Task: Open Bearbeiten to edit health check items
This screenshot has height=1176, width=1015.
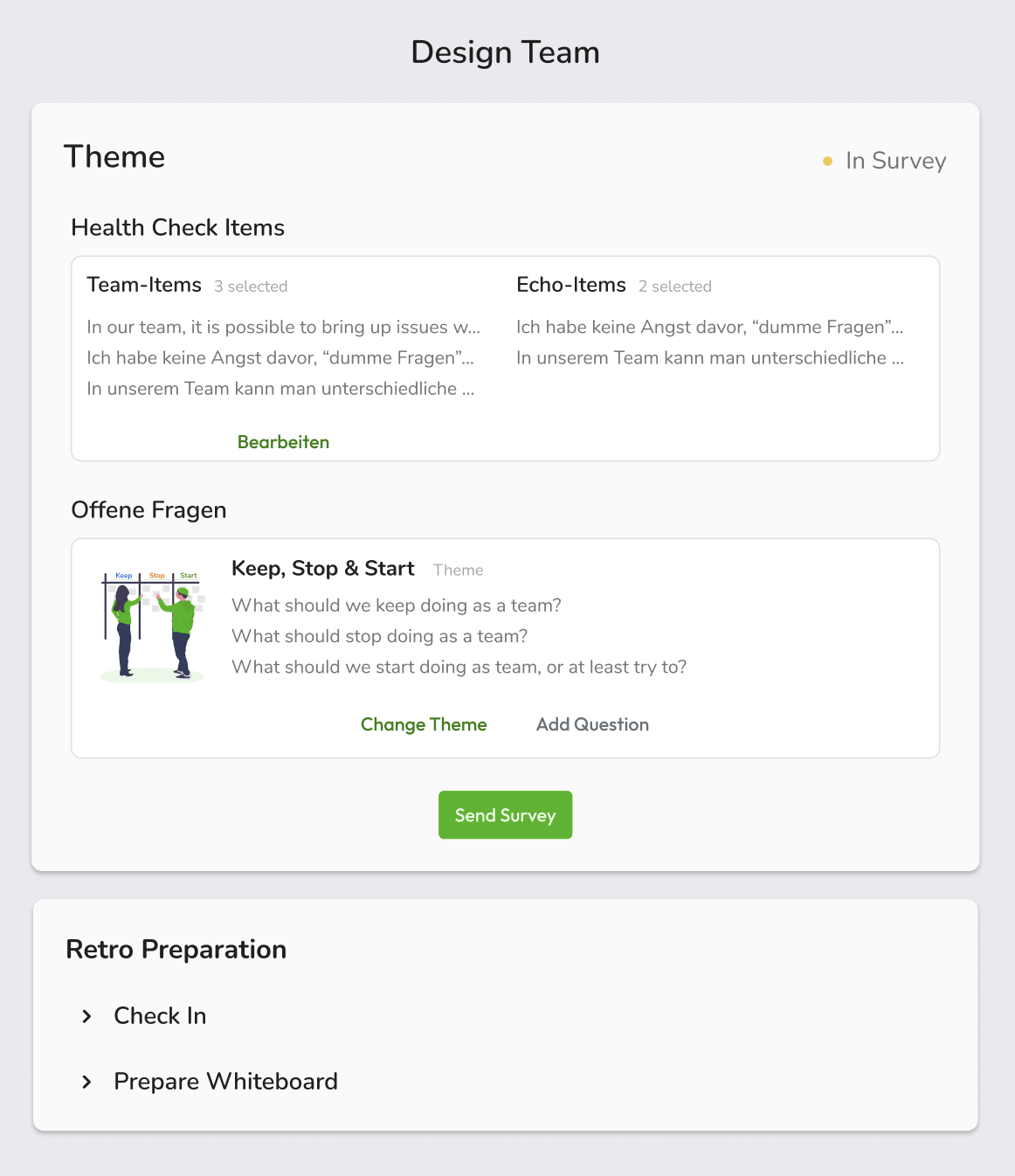Action: [x=283, y=442]
